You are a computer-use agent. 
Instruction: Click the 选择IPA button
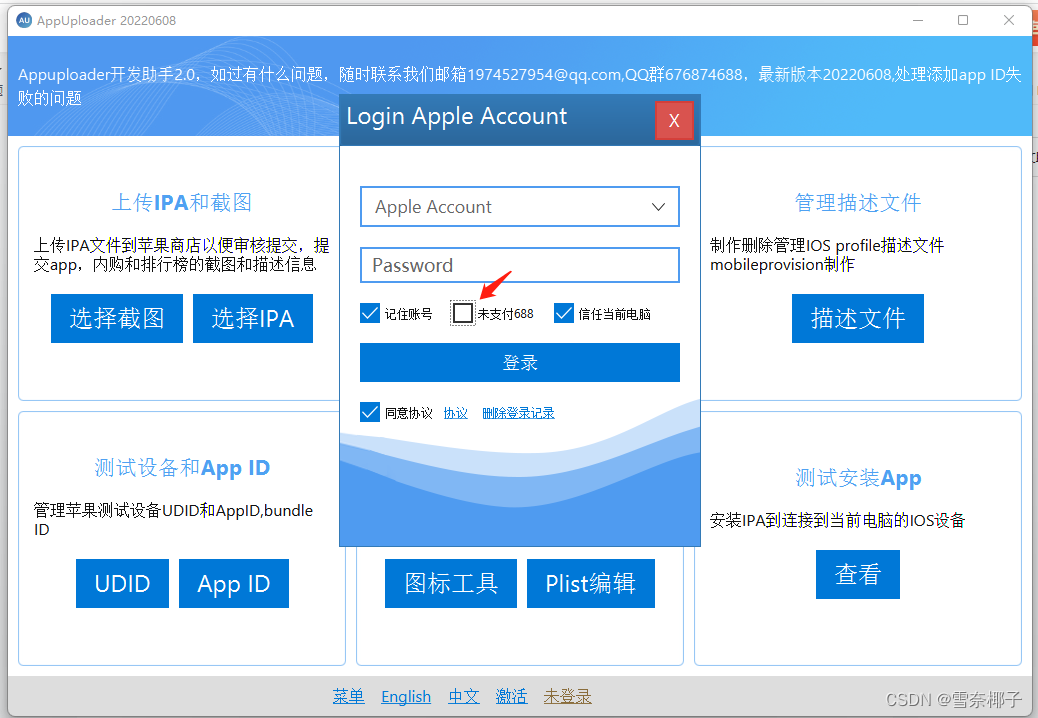tap(252, 318)
